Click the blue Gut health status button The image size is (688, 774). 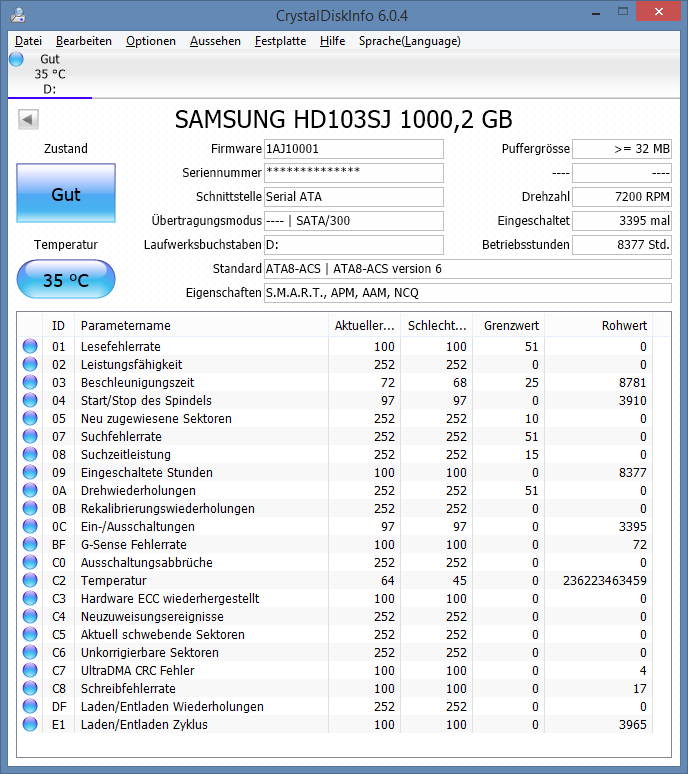[x=66, y=194]
